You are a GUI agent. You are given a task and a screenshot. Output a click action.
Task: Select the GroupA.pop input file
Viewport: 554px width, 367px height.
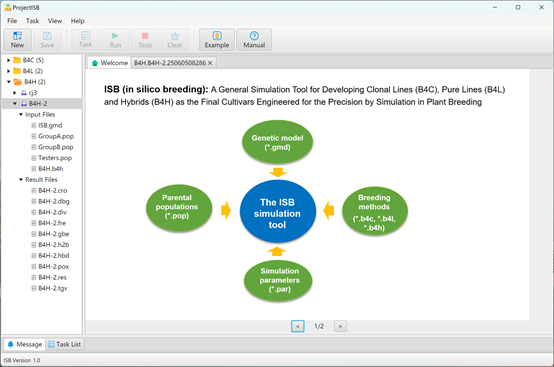coord(56,136)
